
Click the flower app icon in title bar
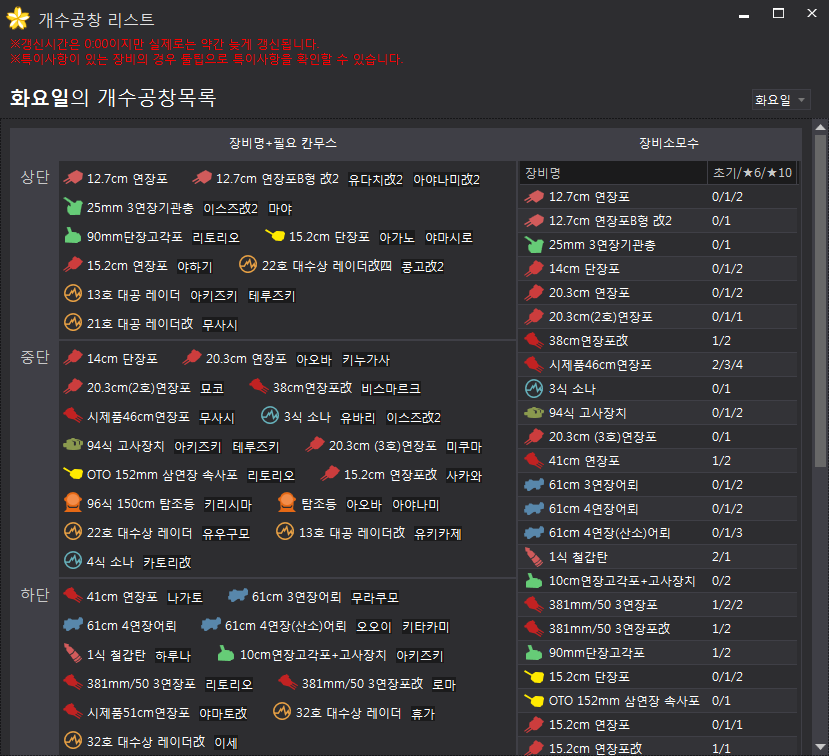[18, 20]
